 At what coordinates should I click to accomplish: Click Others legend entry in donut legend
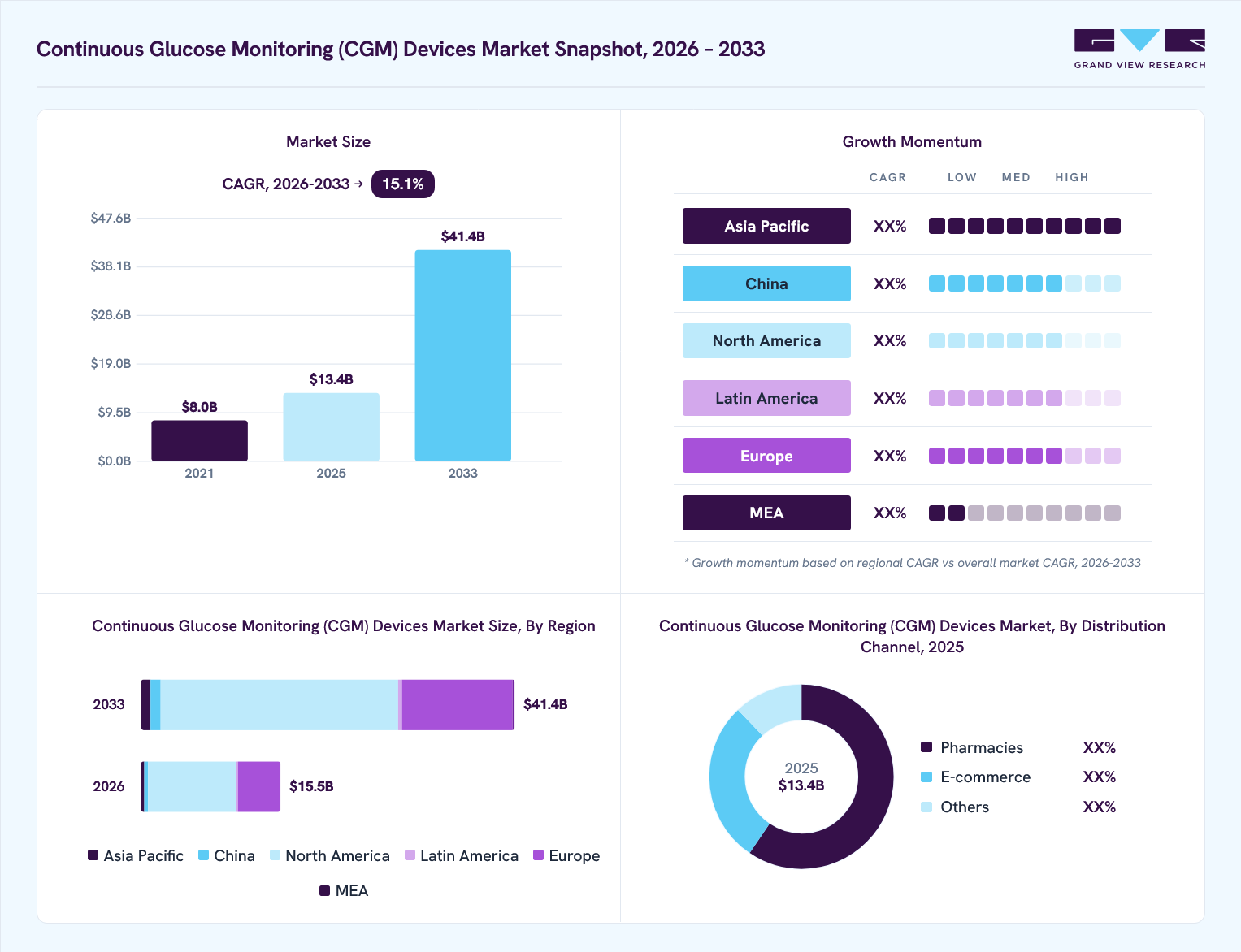(x=955, y=807)
